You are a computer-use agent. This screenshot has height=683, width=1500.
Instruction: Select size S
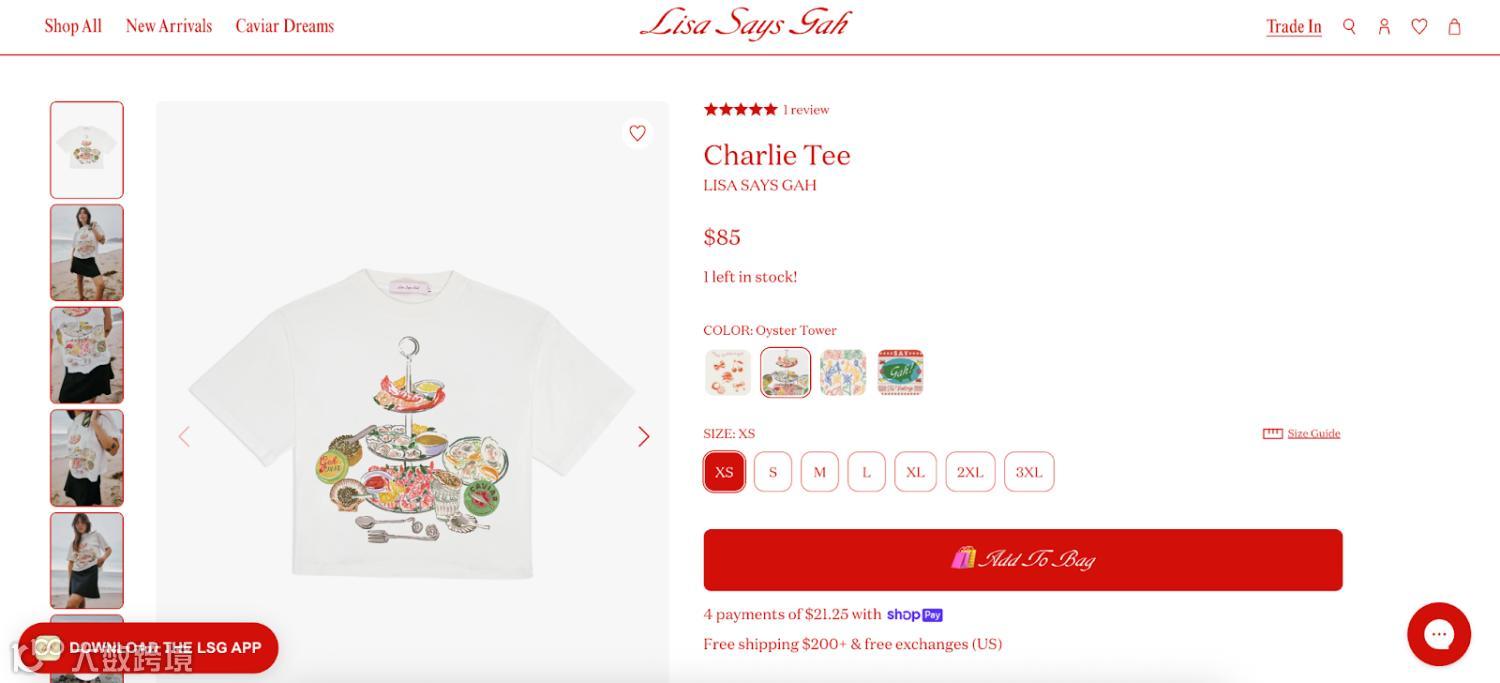772,472
